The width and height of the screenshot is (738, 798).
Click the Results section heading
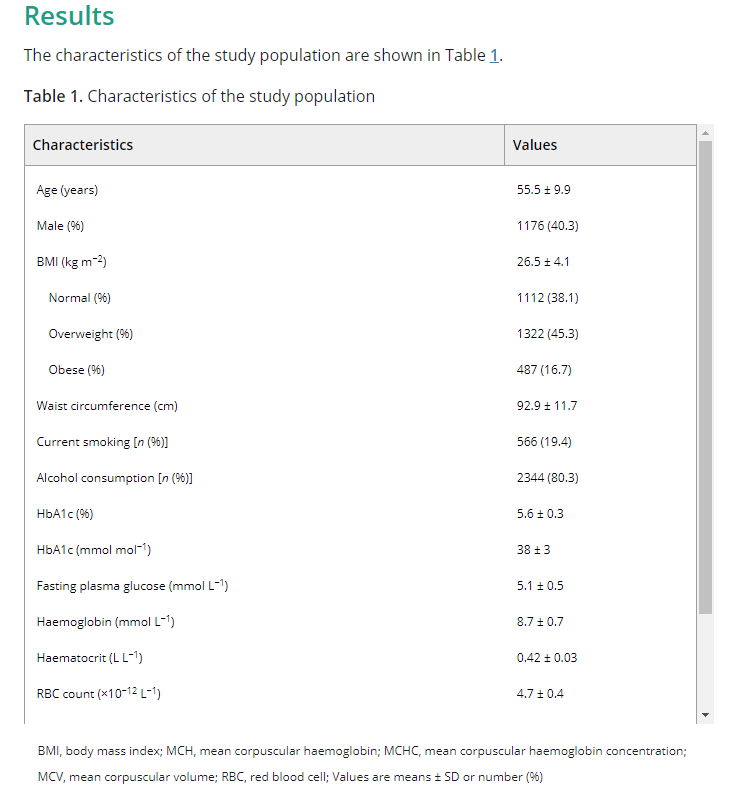click(69, 15)
